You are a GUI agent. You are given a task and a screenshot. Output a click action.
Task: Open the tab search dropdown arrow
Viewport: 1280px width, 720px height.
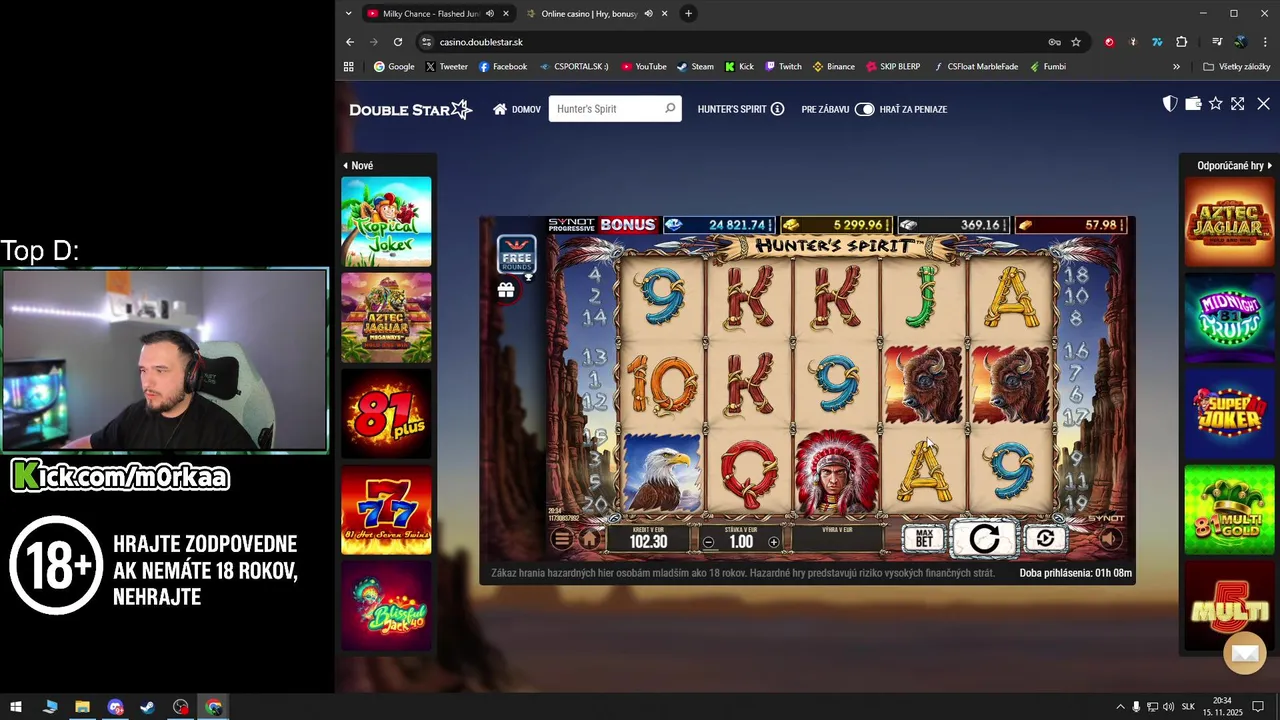[348, 14]
